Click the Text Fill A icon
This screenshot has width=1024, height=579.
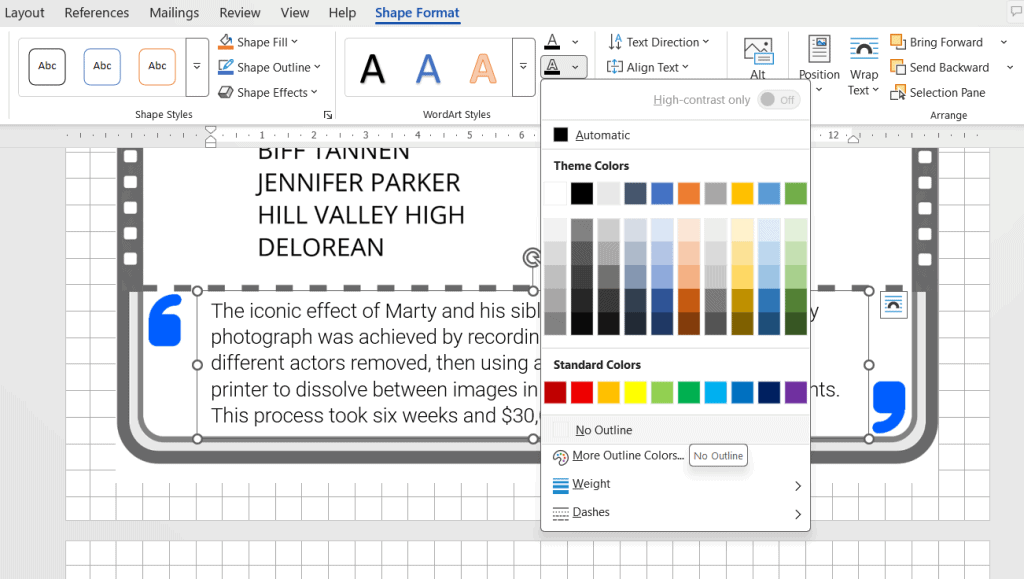pyautogui.click(x=552, y=42)
